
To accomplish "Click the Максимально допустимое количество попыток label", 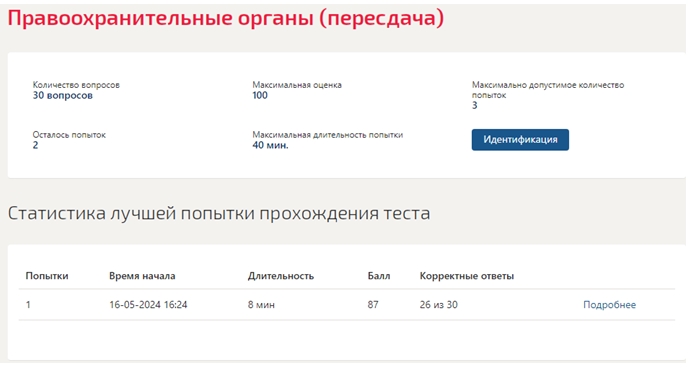I will [x=547, y=90].
